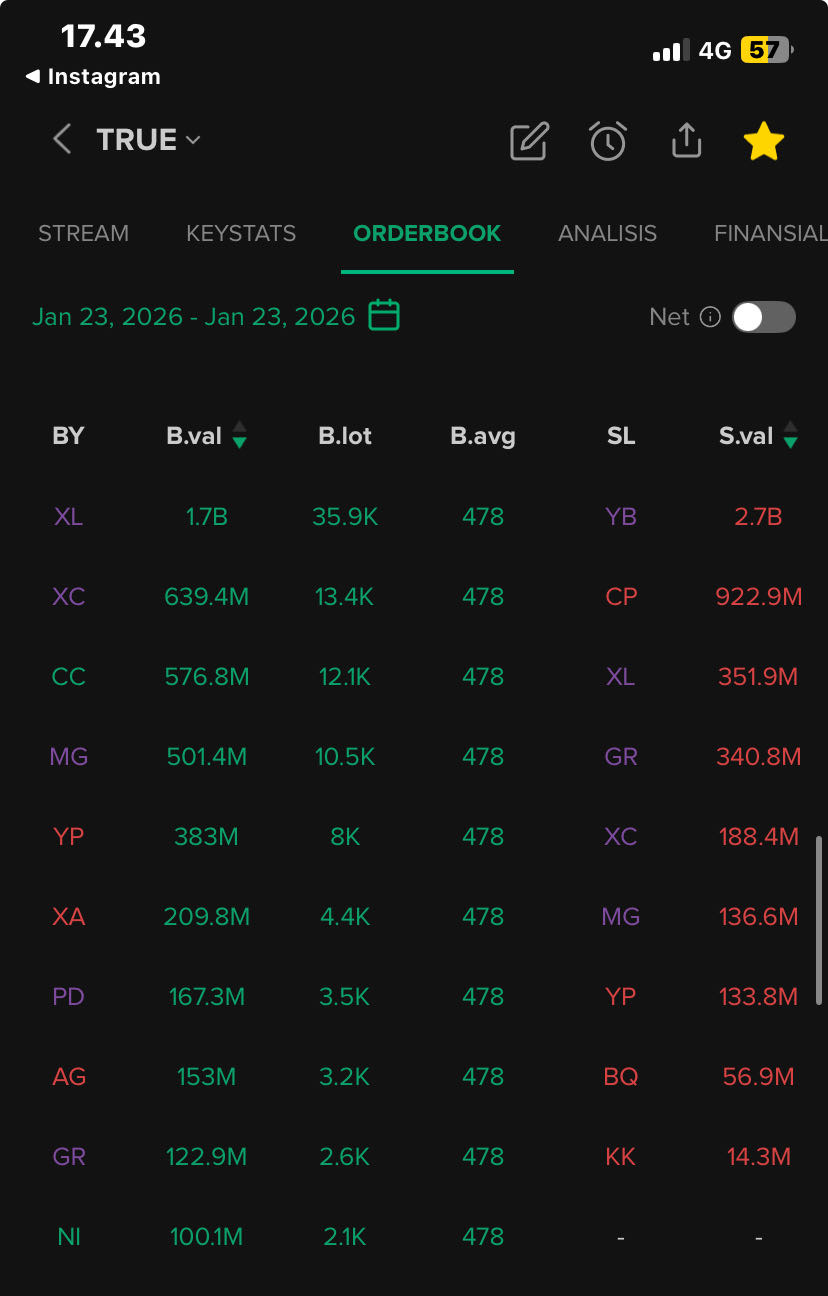Screen dimensions: 828x1296
Task: Open the note edit icon
Action: (529, 141)
